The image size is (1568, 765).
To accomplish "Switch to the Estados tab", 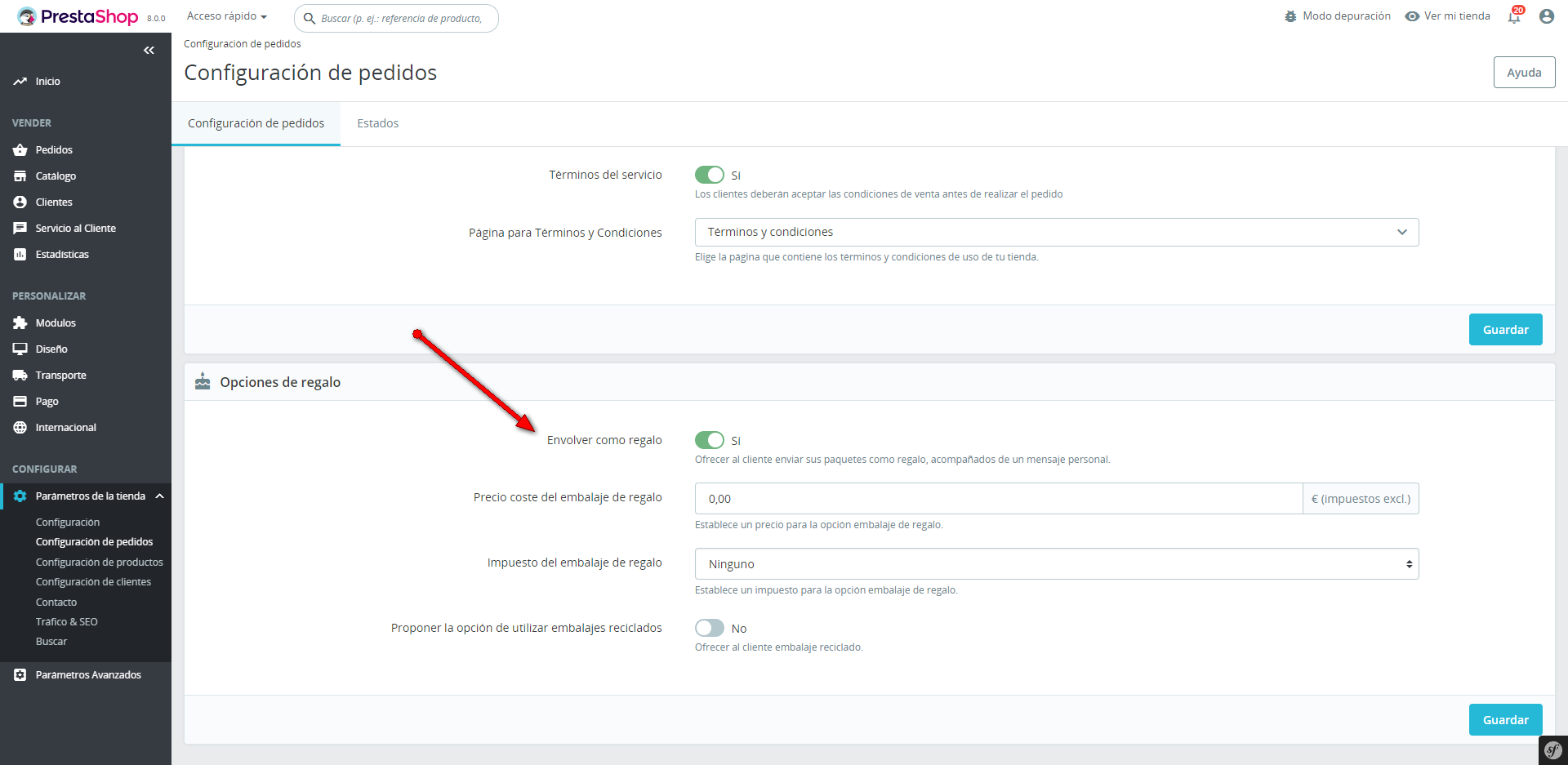I will click(x=378, y=123).
